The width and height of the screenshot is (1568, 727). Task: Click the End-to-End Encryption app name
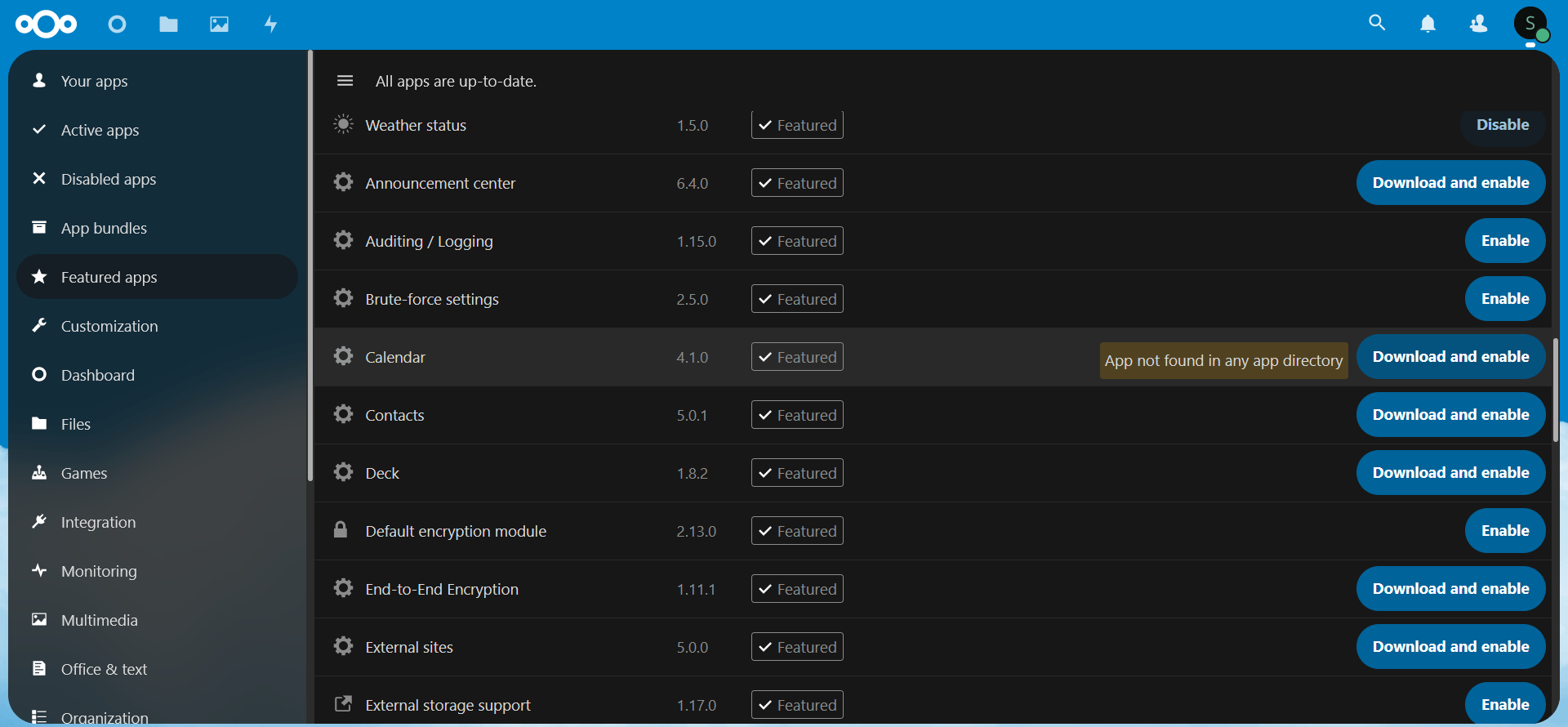[x=442, y=589]
